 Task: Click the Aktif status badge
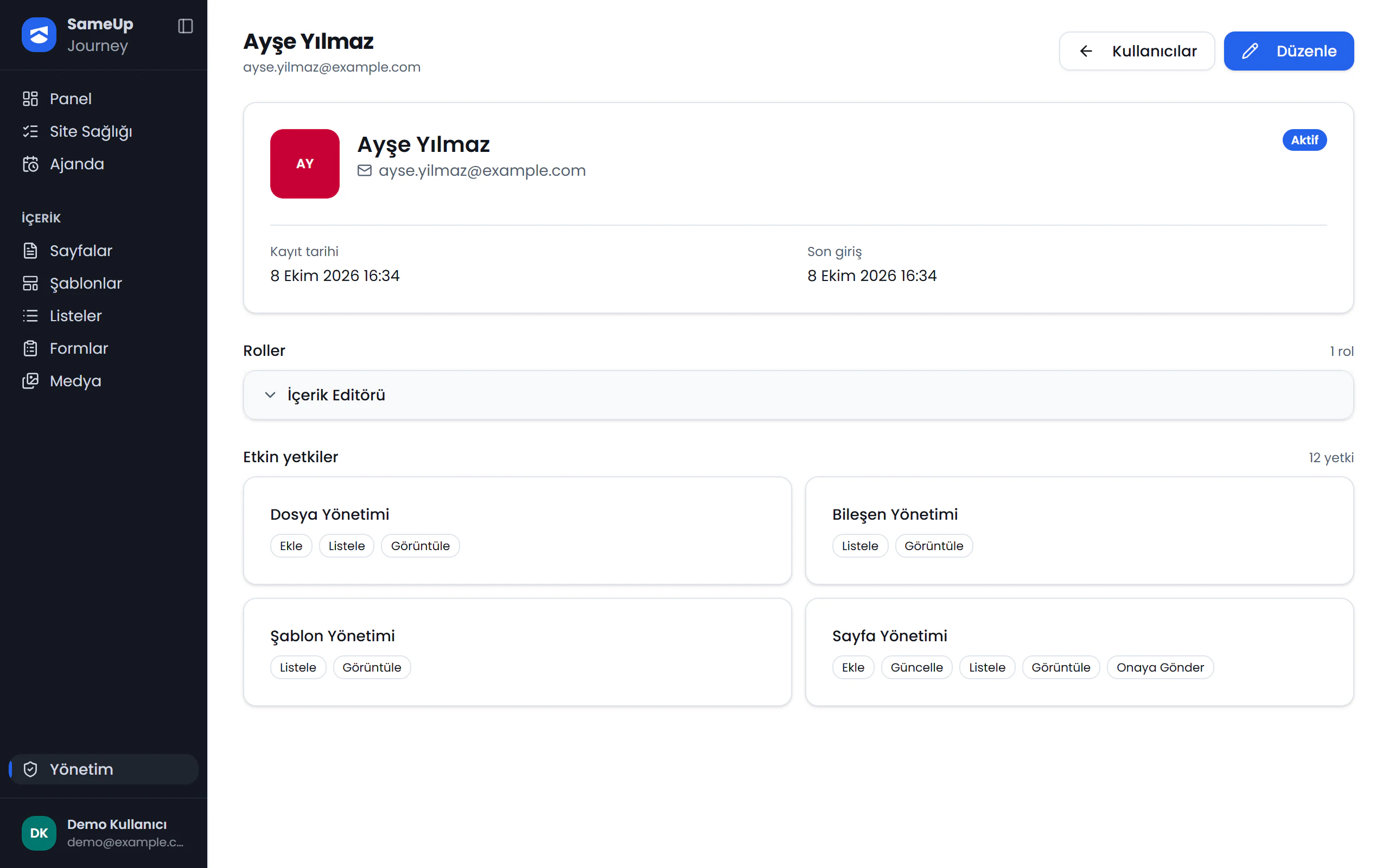click(x=1304, y=140)
